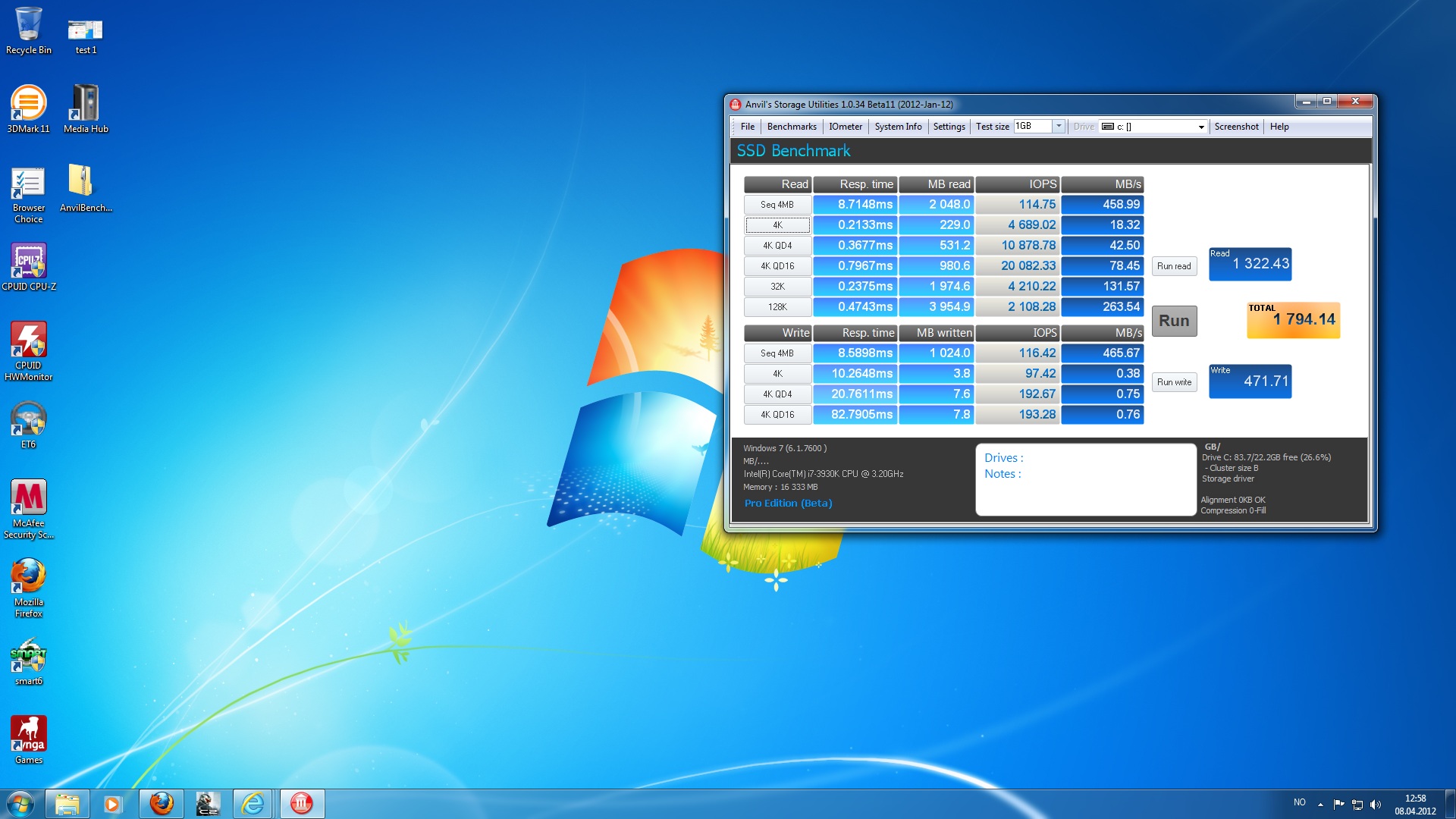
Task: Open the volume speaker tray icon
Action: pos(1376,804)
